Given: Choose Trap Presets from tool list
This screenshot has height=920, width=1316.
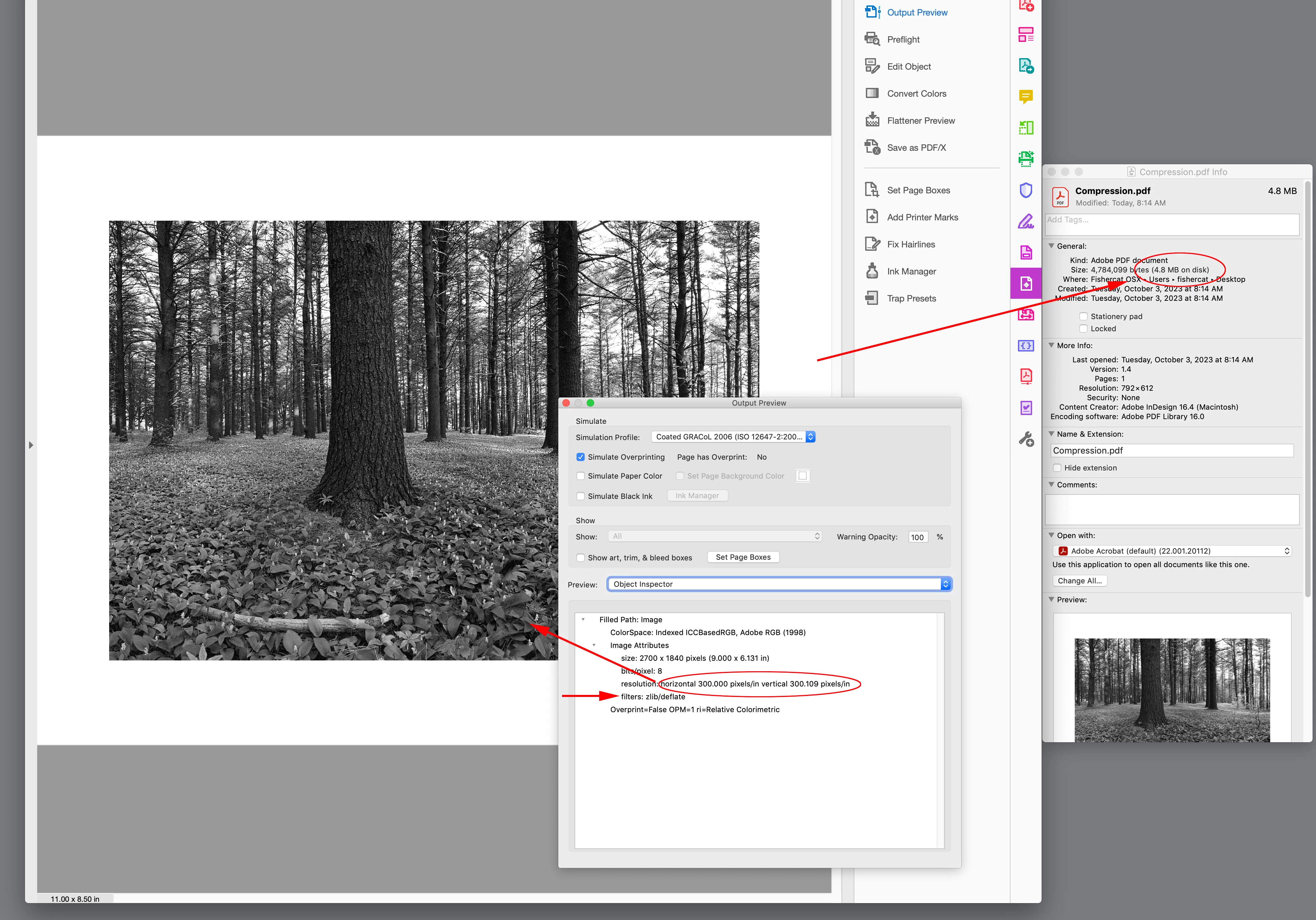Looking at the screenshot, I should (x=911, y=298).
